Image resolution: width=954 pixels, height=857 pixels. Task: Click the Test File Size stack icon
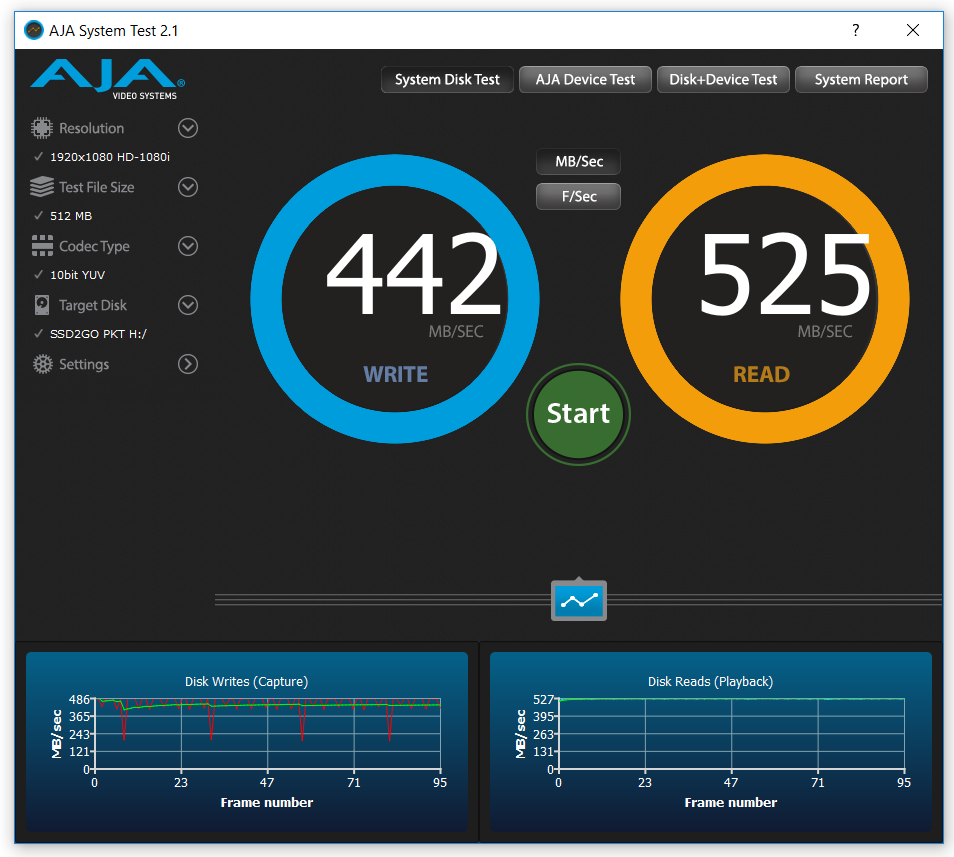tap(42, 187)
